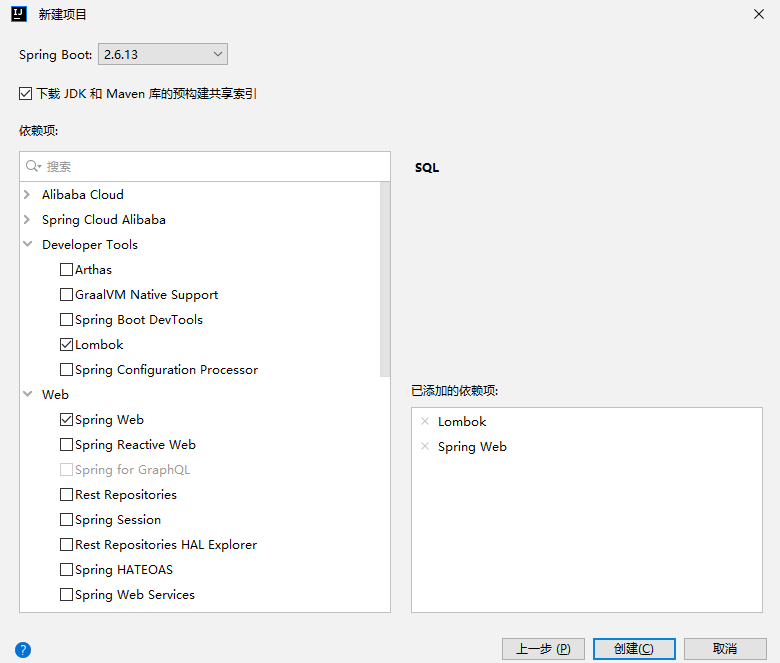
Task: Uncheck the Spring Web dependency
Action: [x=66, y=419]
